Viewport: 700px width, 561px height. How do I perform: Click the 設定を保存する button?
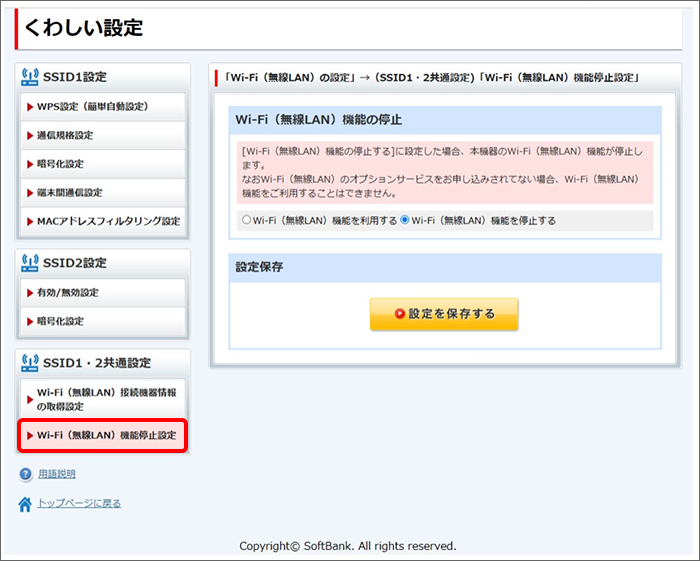coord(444,314)
